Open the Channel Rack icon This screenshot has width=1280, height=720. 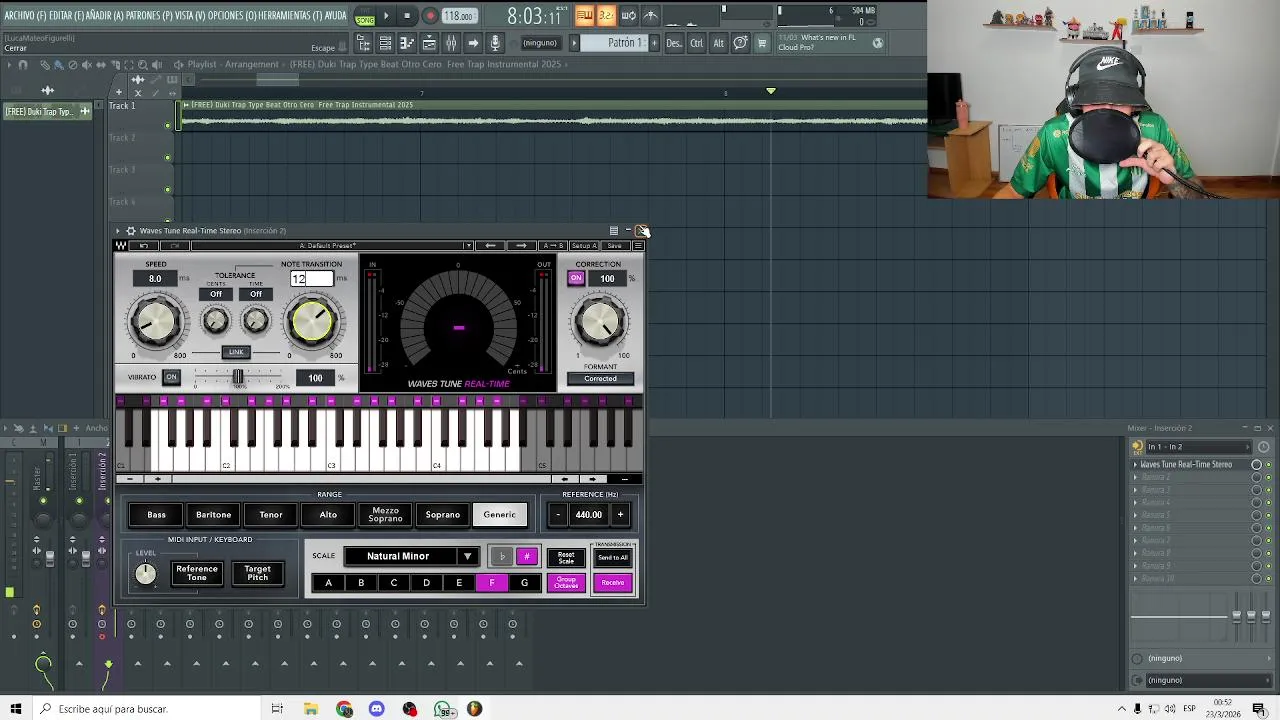click(x=385, y=43)
